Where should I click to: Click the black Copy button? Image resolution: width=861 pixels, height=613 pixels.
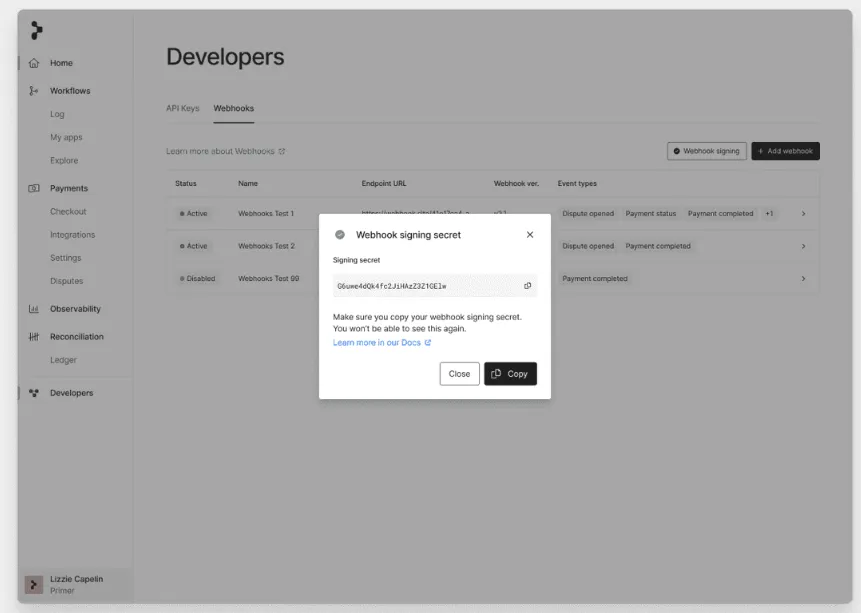(x=510, y=374)
